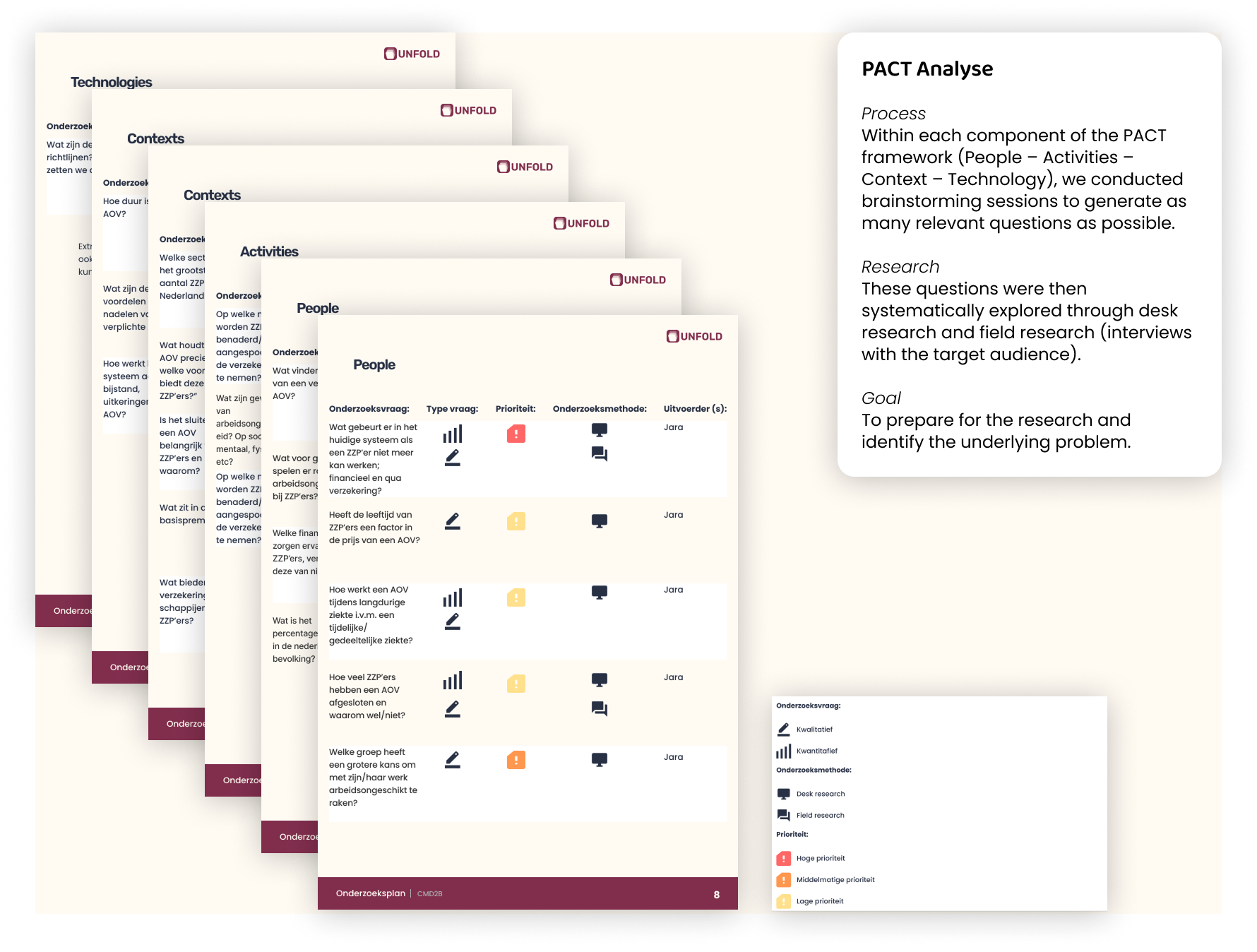The height and width of the screenshot is (952, 1257).
Task: Click the orange Middelmatige prioriteit swatch
Action: pyautogui.click(x=784, y=880)
